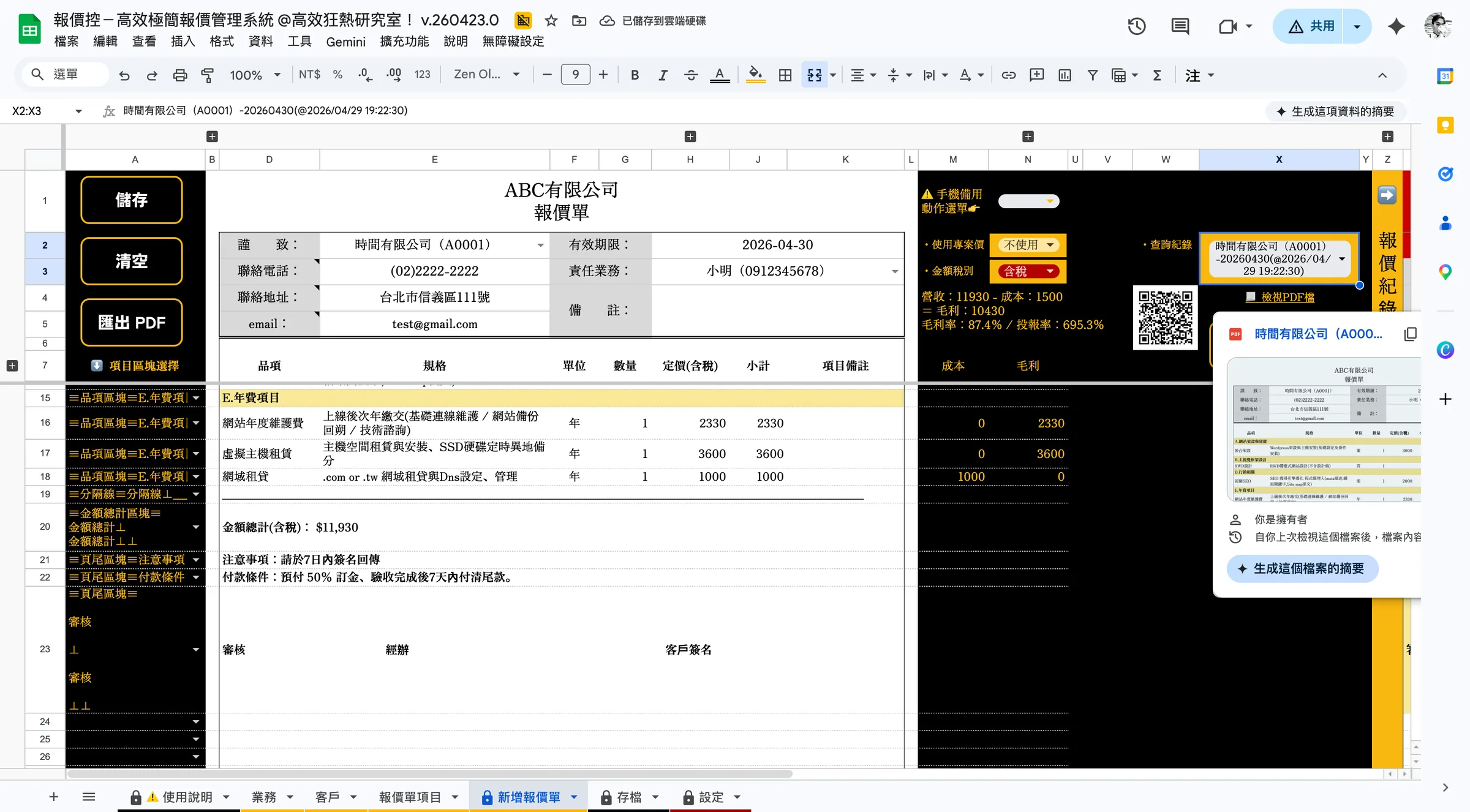The height and width of the screenshot is (812, 1470).
Task: Hide the toolbar menus chevron
Action: [1382, 75]
